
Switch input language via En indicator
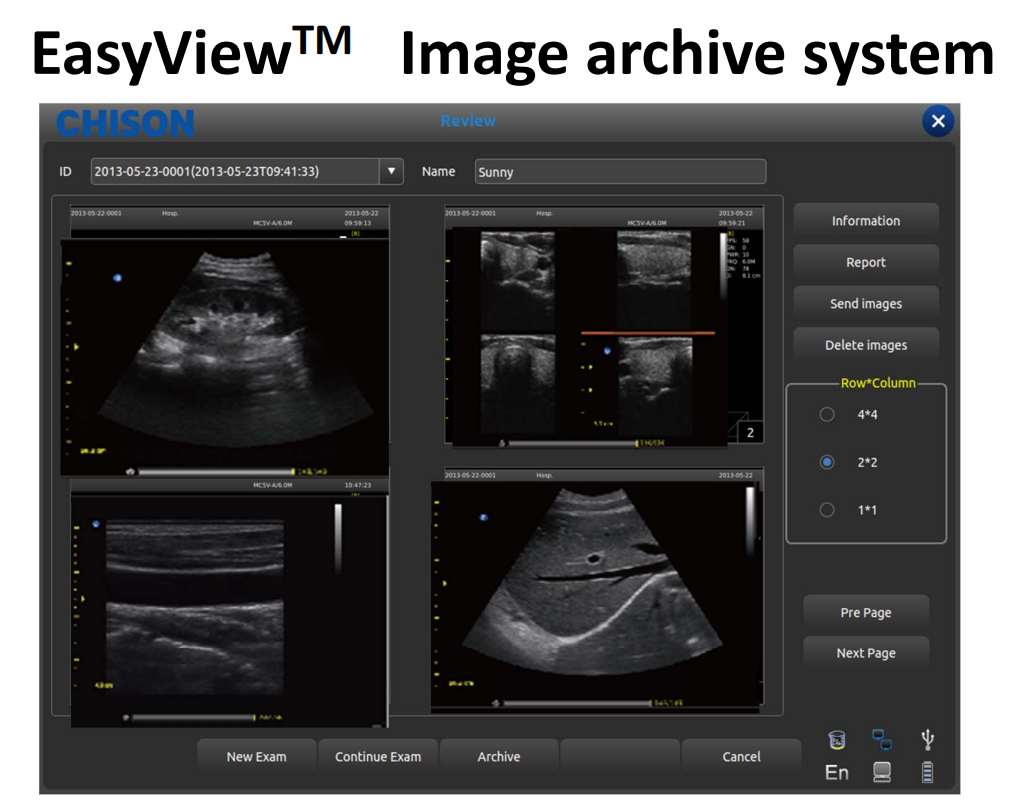837,772
